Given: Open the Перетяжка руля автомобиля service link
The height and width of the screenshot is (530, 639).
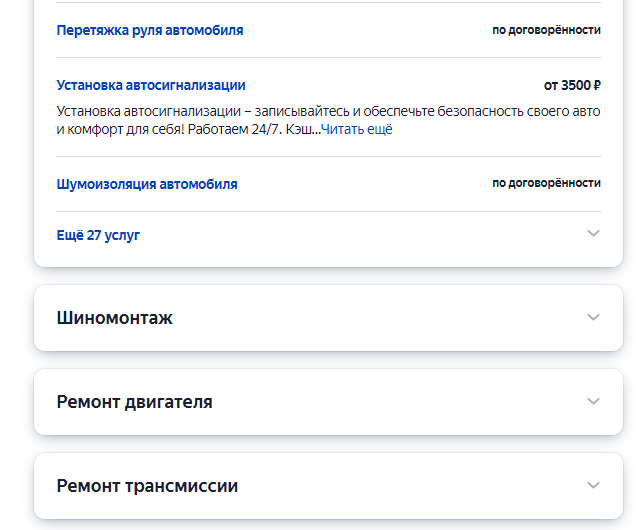Looking at the screenshot, I should point(150,30).
